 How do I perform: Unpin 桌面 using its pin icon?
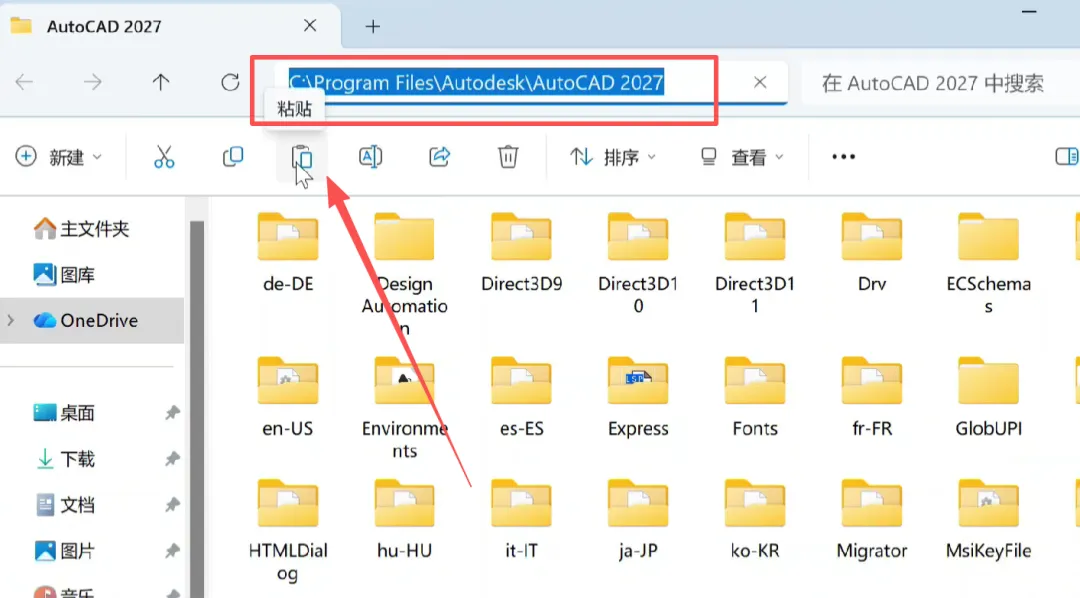[172, 413]
